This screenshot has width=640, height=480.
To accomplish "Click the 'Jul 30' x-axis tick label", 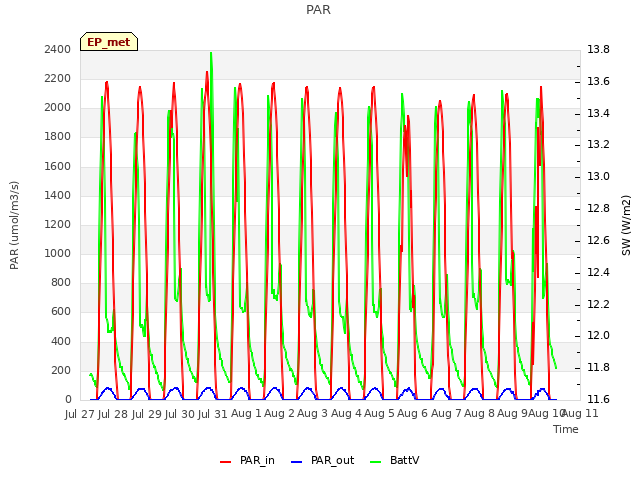I will coord(180,414).
